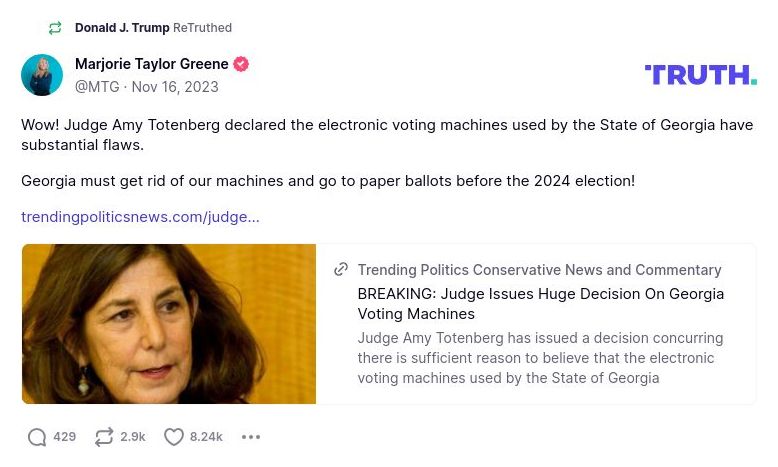Click the ReTruth arrows icon below post

[x=104, y=437]
